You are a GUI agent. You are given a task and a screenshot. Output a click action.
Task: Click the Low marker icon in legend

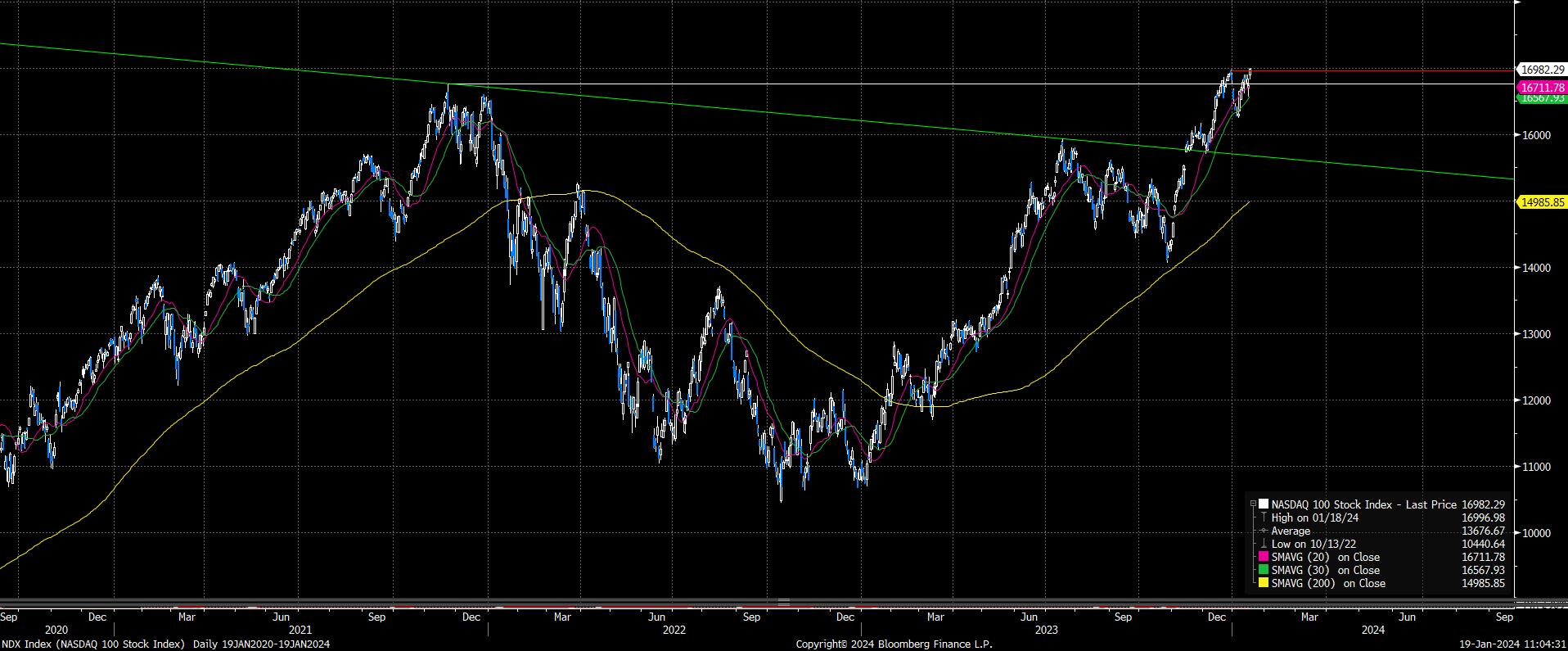[1264, 544]
